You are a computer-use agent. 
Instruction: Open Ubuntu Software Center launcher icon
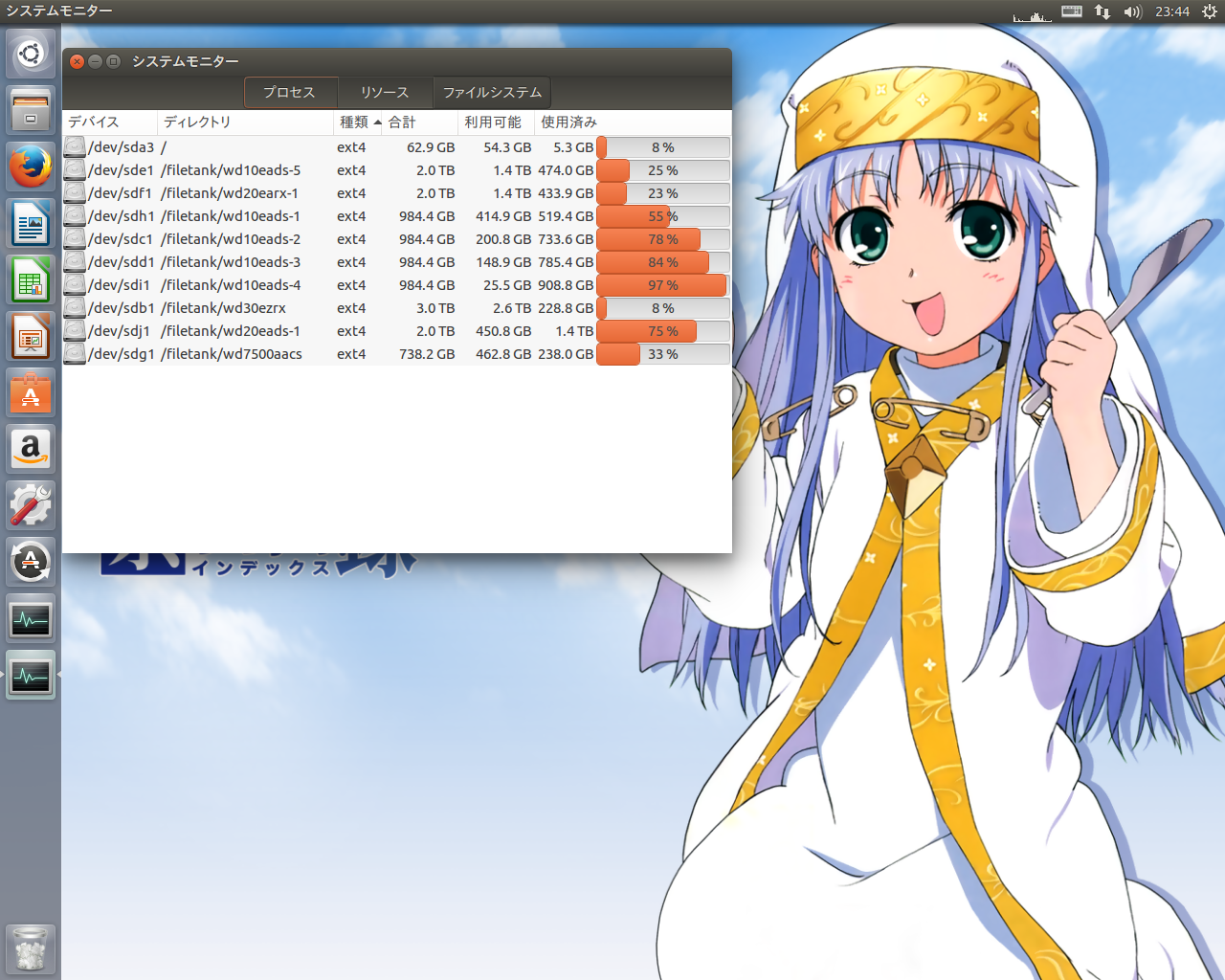[31, 392]
